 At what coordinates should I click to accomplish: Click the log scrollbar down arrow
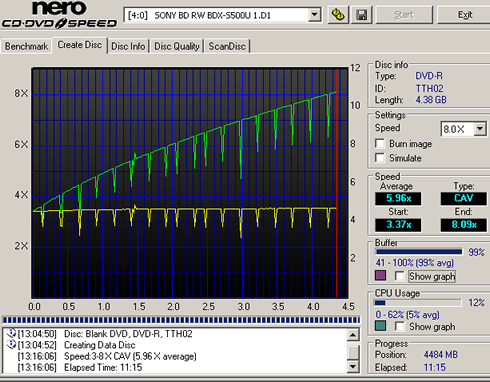(x=353, y=367)
